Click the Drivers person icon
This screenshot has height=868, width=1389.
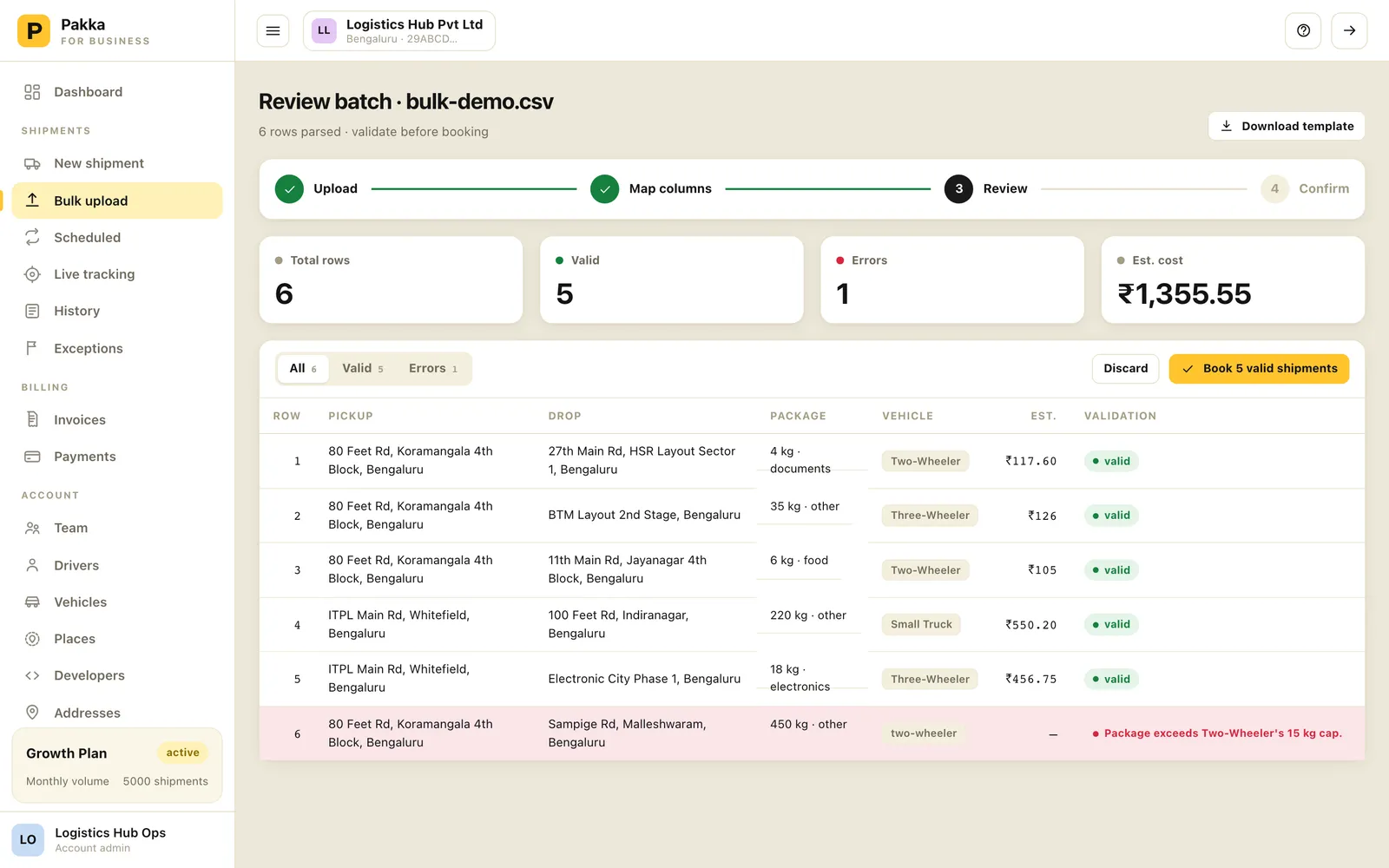[32, 565]
